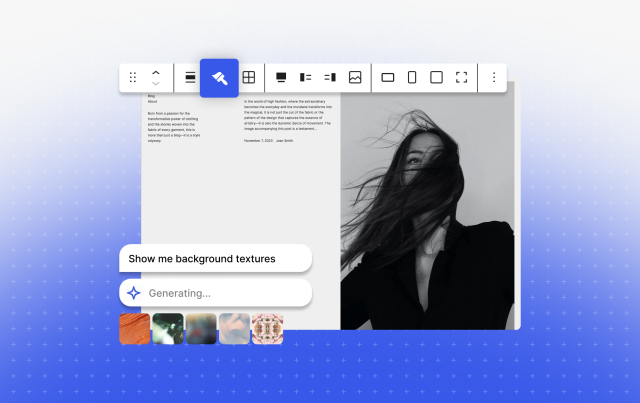Toggle the fullscreen icon
The image size is (640, 403).
461,77
